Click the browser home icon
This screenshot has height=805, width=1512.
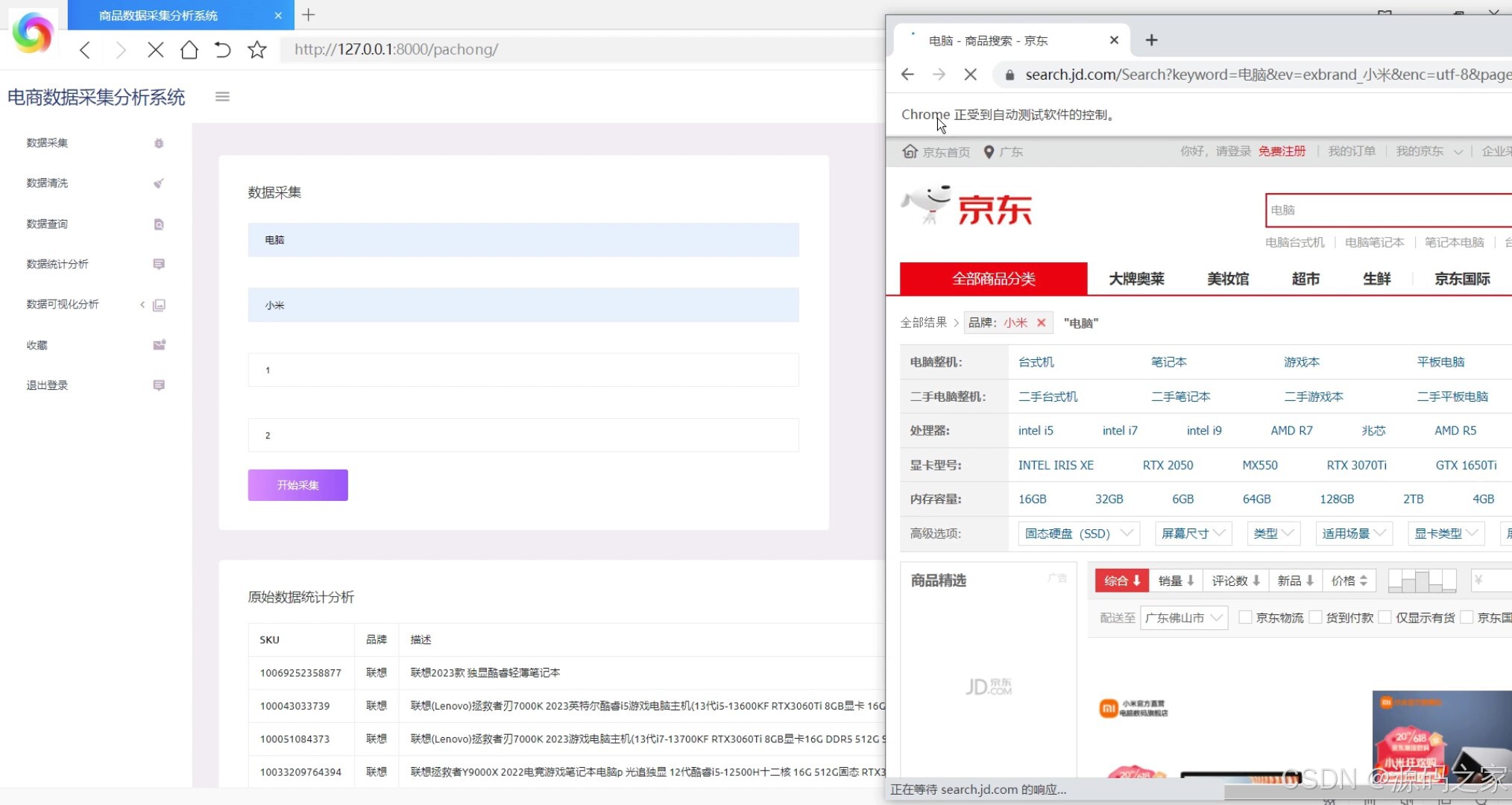(x=189, y=49)
